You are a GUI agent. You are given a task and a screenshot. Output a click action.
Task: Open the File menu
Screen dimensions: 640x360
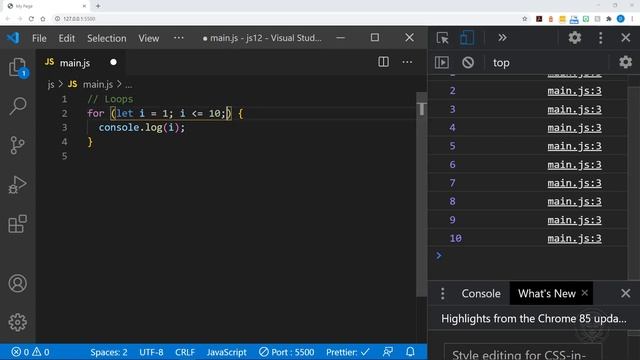coord(39,38)
